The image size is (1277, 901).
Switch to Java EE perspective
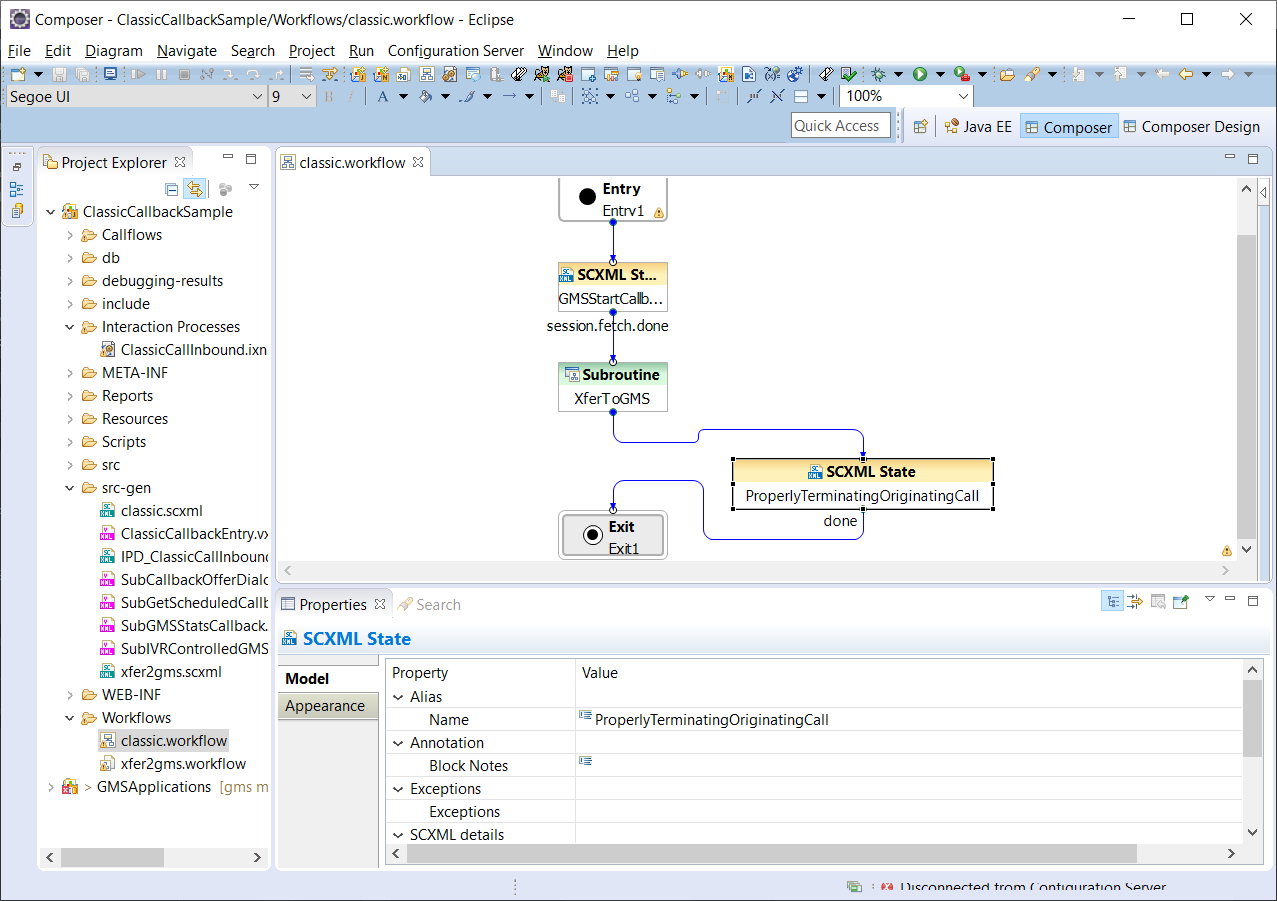(978, 127)
